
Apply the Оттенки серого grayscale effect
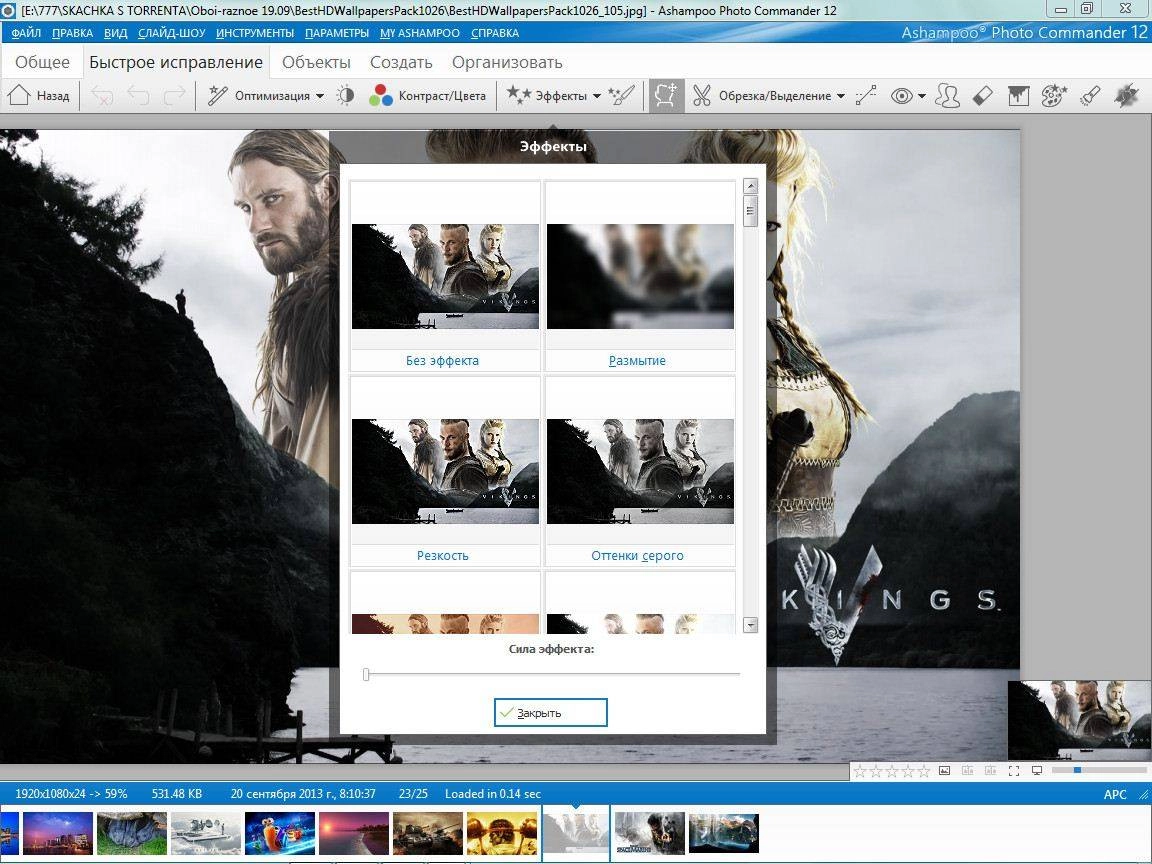click(x=640, y=471)
